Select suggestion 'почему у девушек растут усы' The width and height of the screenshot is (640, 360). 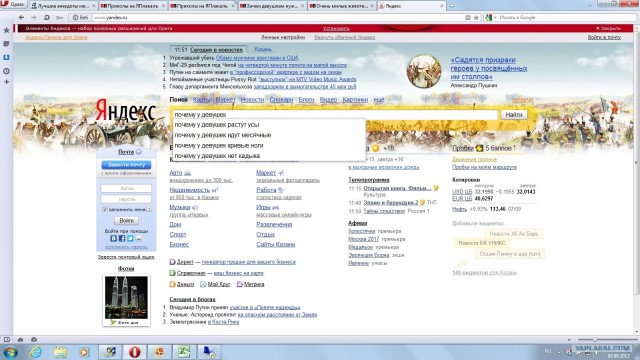click(269, 125)
